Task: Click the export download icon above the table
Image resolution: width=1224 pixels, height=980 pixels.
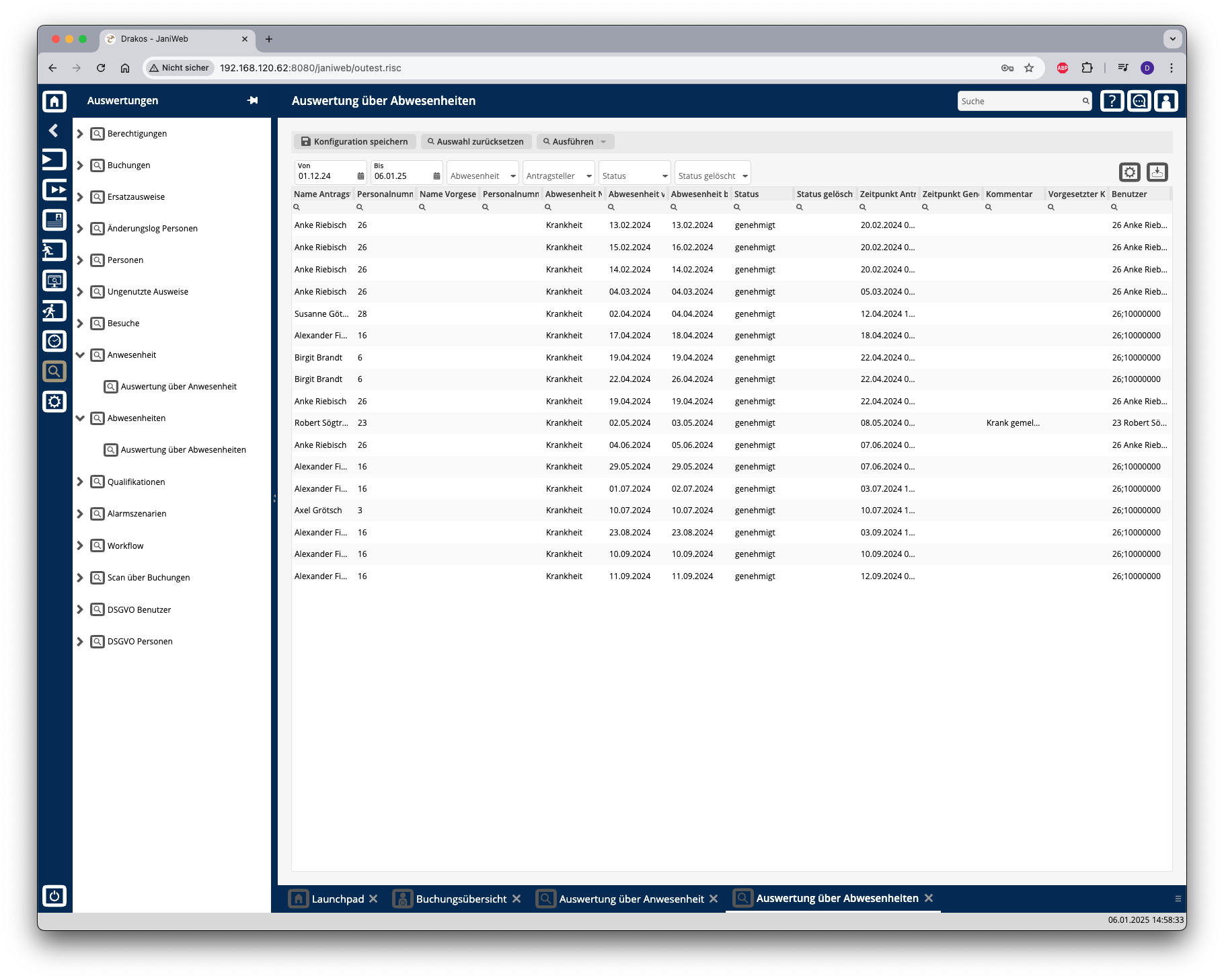Action: coord(1157,172)
